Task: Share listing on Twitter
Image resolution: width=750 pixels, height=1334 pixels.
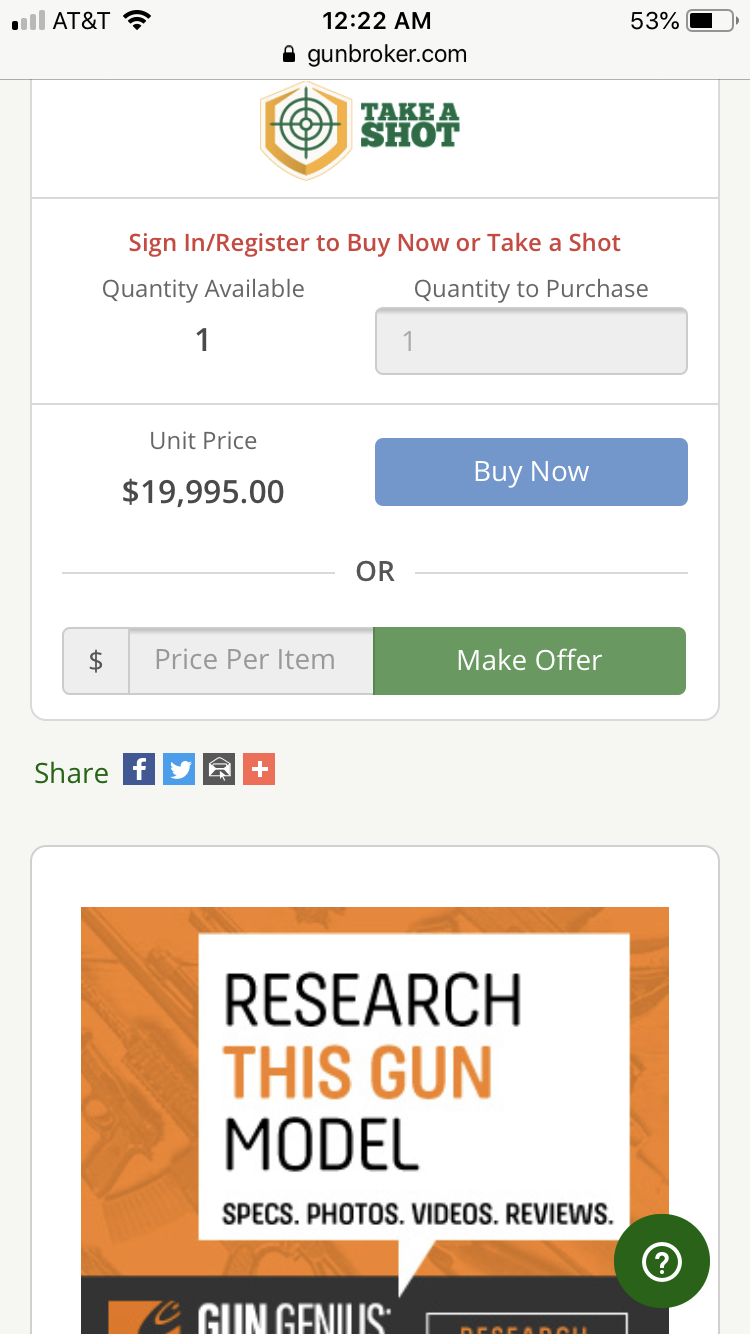Action: pyautogui.click(x=179, y=769)
